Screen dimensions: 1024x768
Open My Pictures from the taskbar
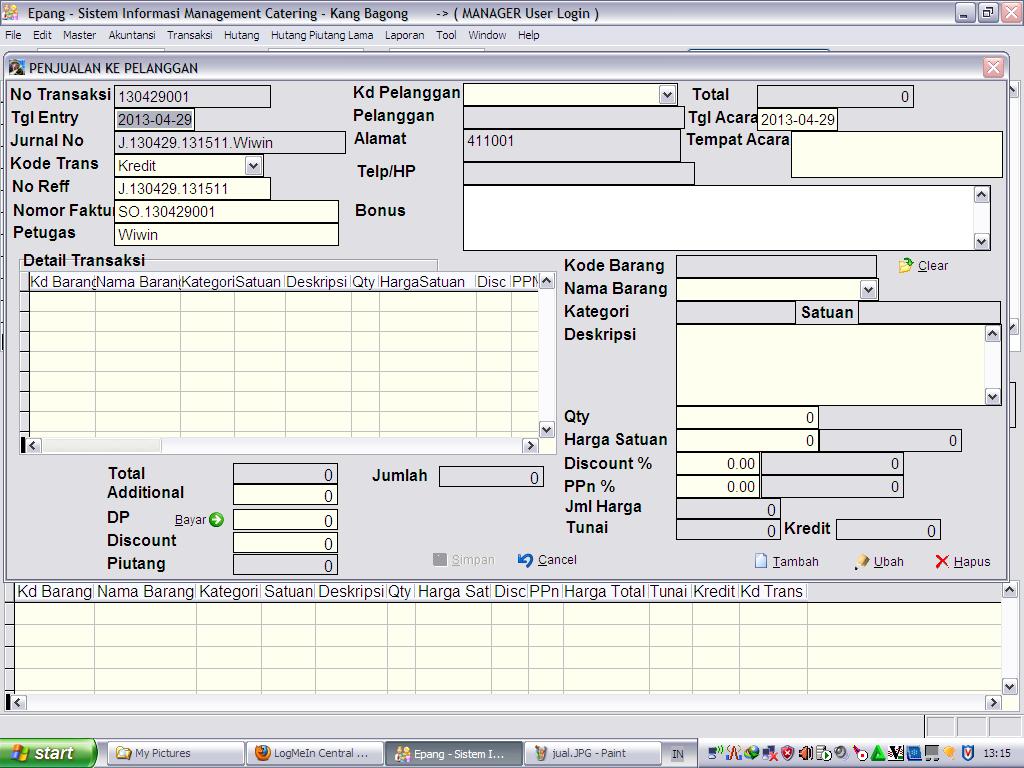pyautogui.click(x=175, y=753)
